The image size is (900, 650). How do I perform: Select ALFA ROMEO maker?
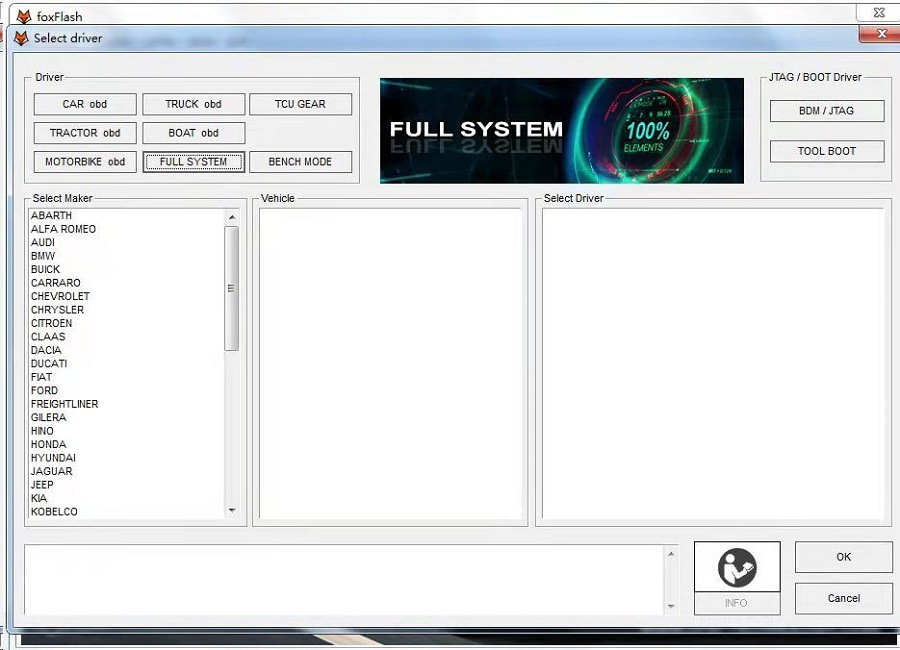(63, 229)
